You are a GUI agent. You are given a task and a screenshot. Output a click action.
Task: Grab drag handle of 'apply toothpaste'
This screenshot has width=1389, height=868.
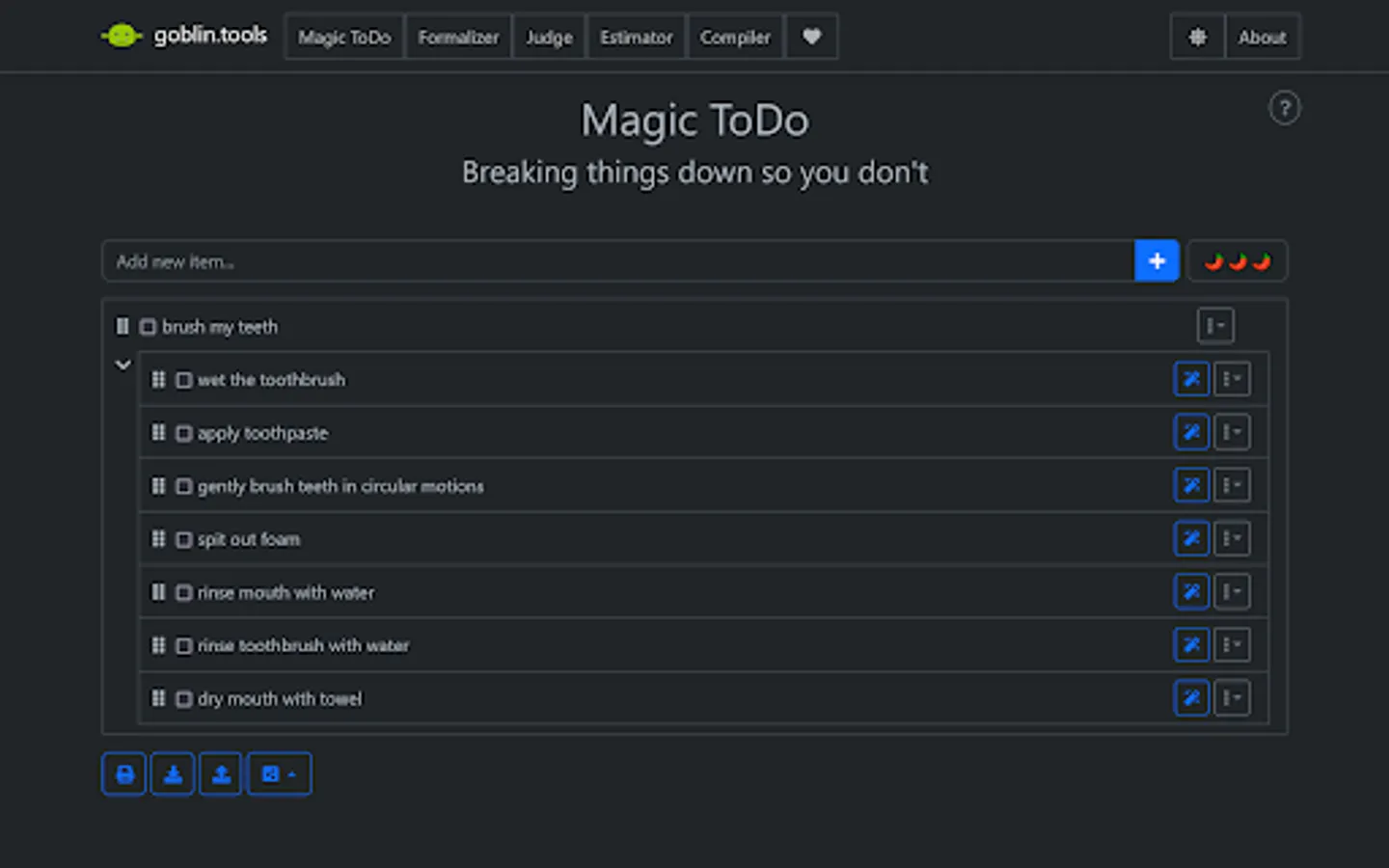[158, 432]
